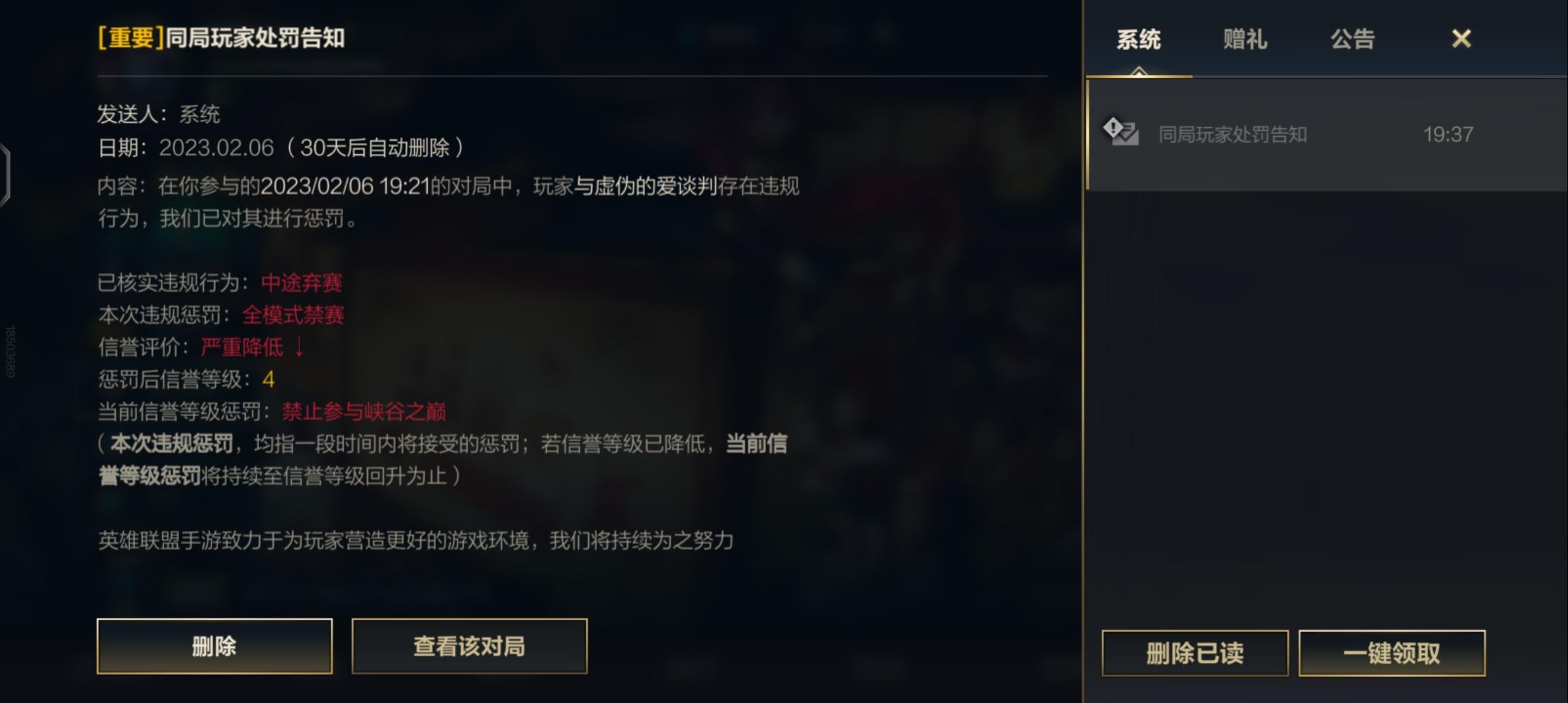This screenshot has height=703, width=1568.
Task: Click the [重要] tag in the message title
Action: point(130,38)
